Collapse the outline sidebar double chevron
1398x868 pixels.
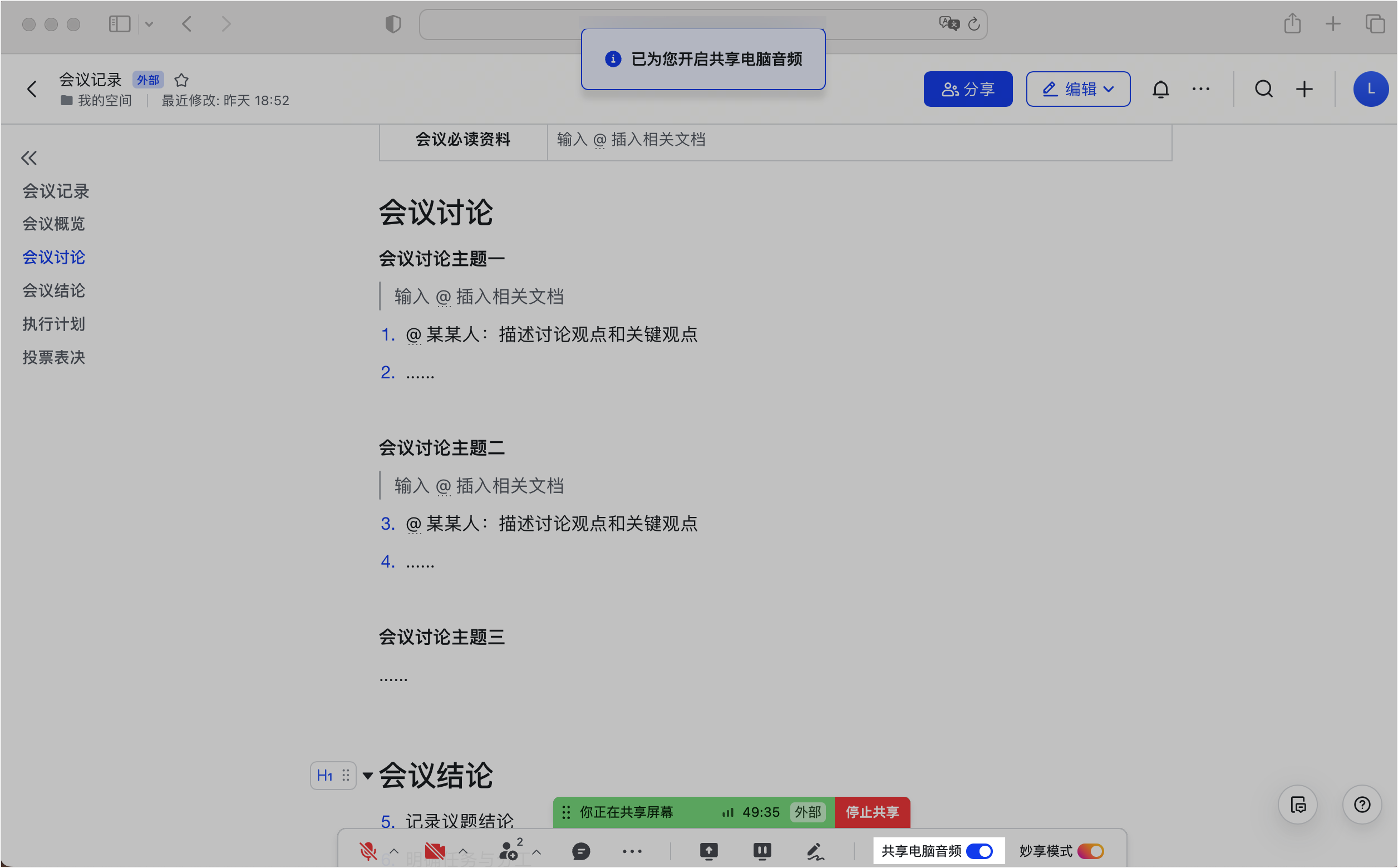[x=29, y=158]
